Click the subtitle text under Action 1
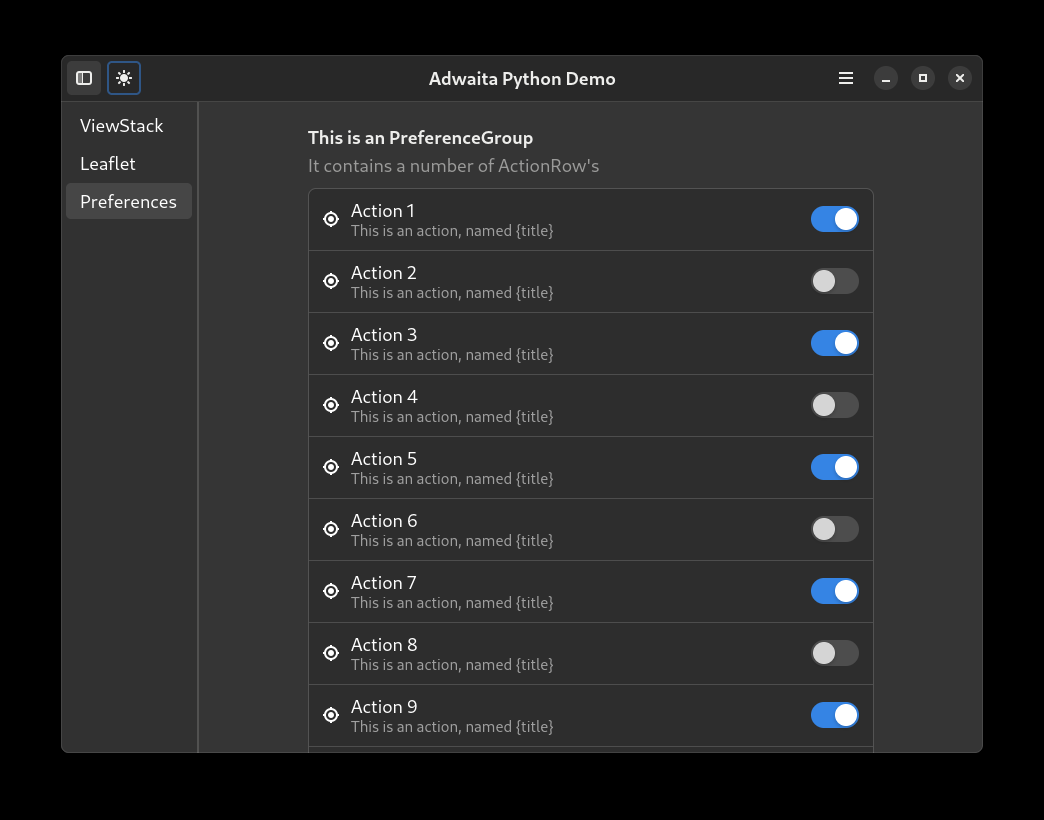This screenshot has height=820, width=1044. [452, 231]
